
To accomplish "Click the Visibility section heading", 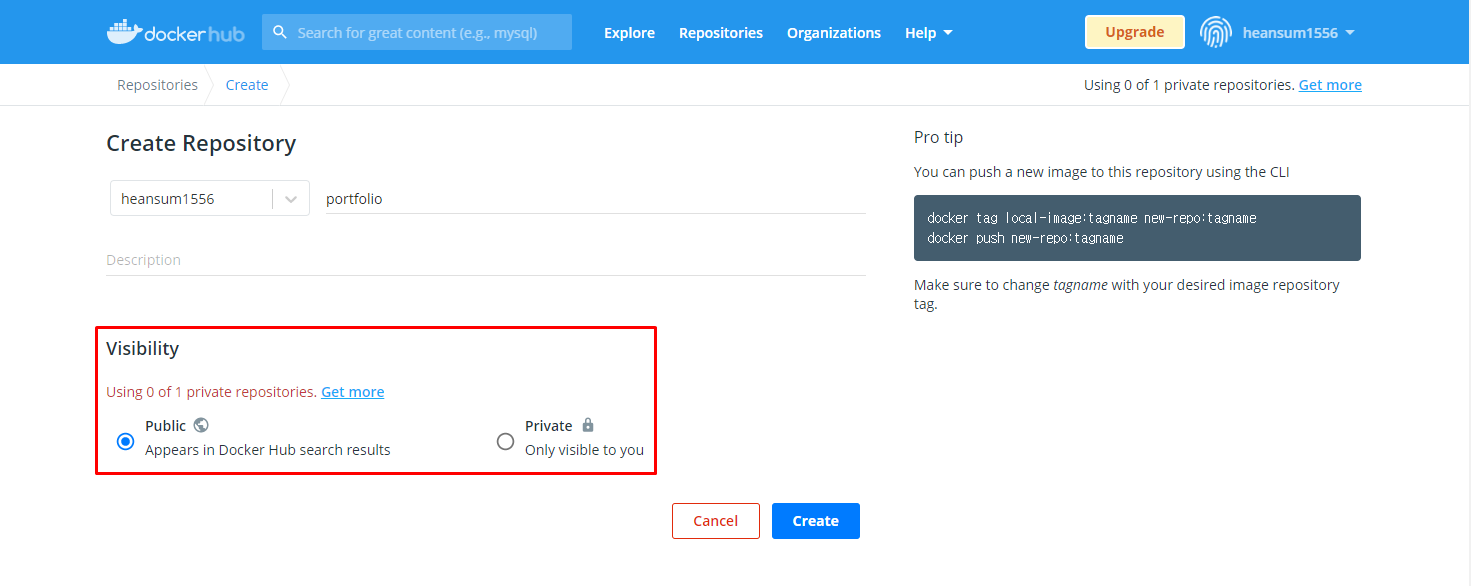I will tap(143, 348).
